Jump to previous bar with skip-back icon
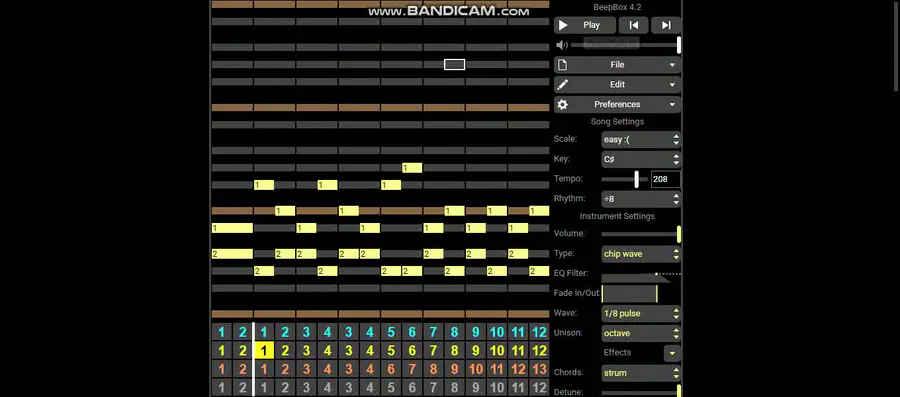Screen dimensions: 900x397 [x=634, y=25]
